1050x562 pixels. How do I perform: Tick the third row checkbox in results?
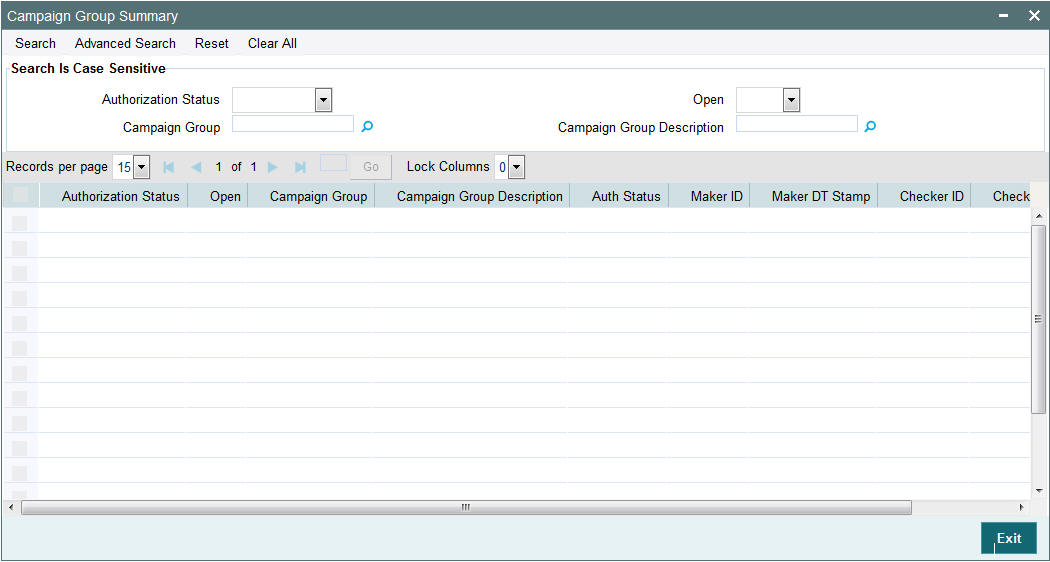(19, 273)
